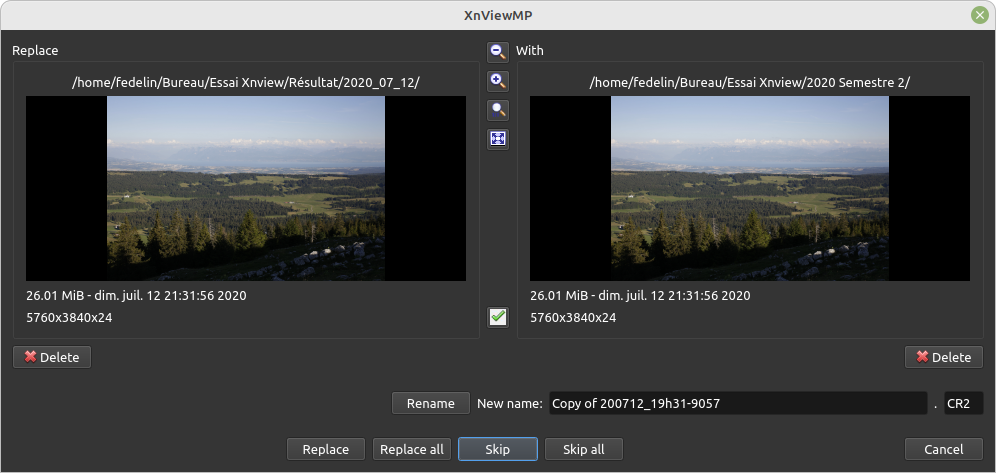This screenshot has width=996, height=473.
Task: Click the right With preview image
Action: click(x=750, y=189)
